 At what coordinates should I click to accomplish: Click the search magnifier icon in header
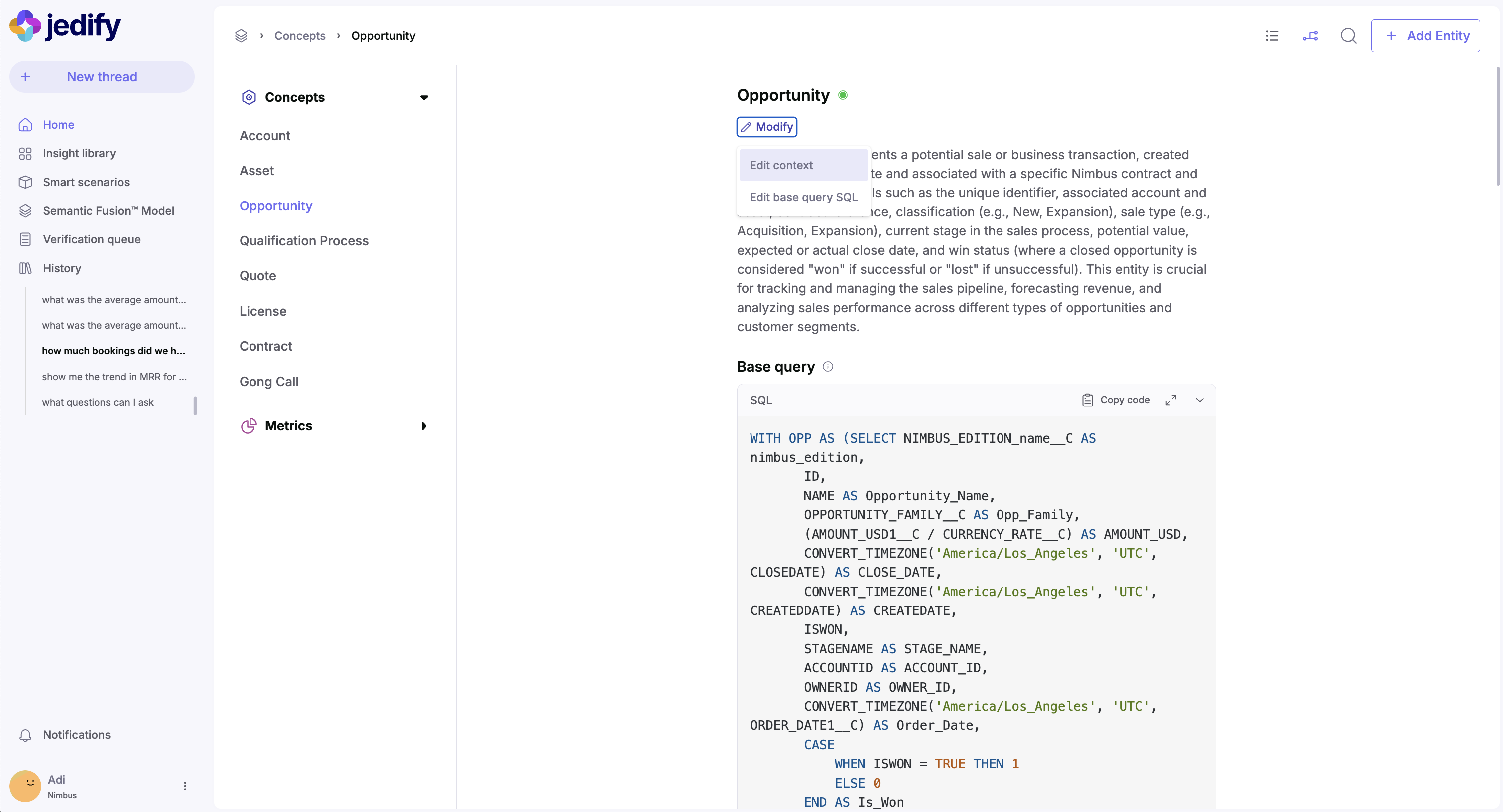coord(1348,36)
